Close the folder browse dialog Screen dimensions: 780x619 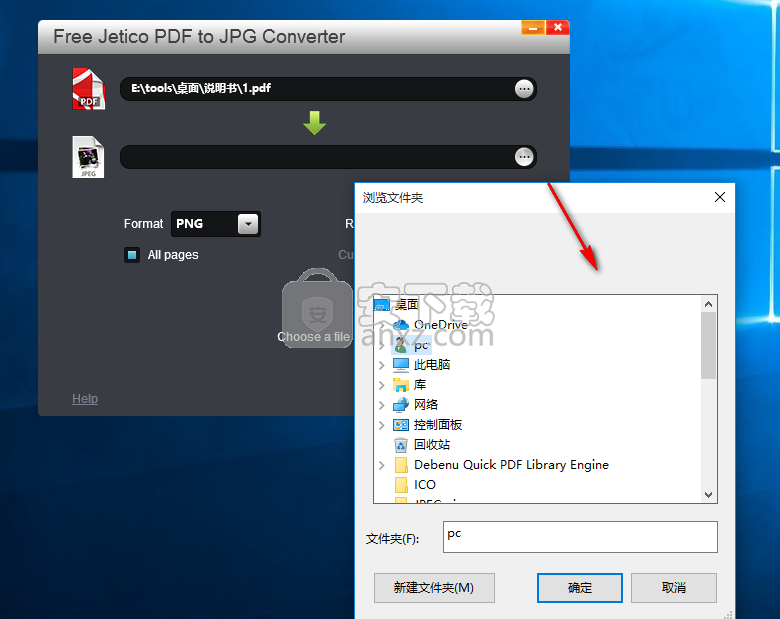719,197
